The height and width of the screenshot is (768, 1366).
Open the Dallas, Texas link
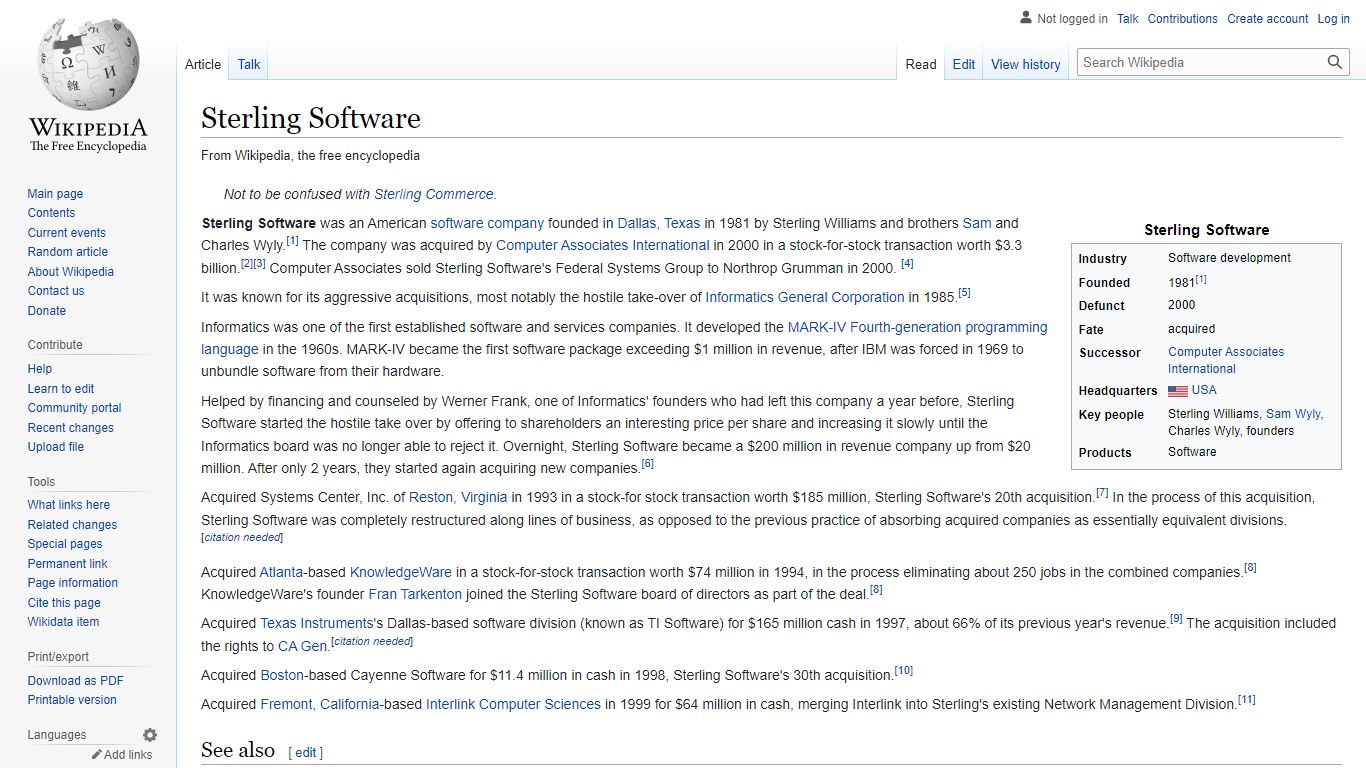659,223
